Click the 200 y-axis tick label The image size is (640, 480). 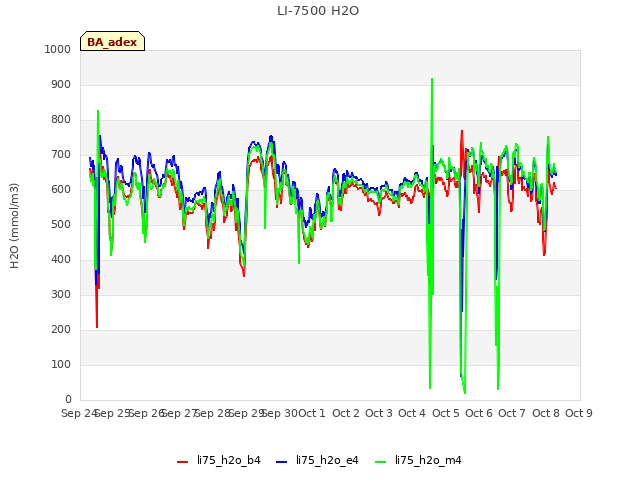[61, 329]
